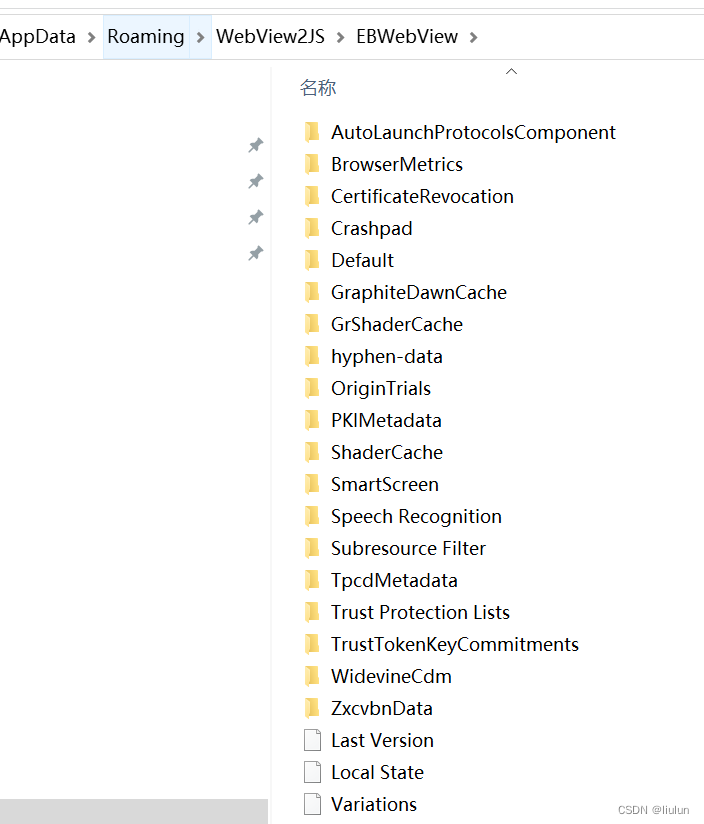Viewport: 704px width, 824px height.
Task: Select the SmartScreen folder name
Action: coord(385,485)
